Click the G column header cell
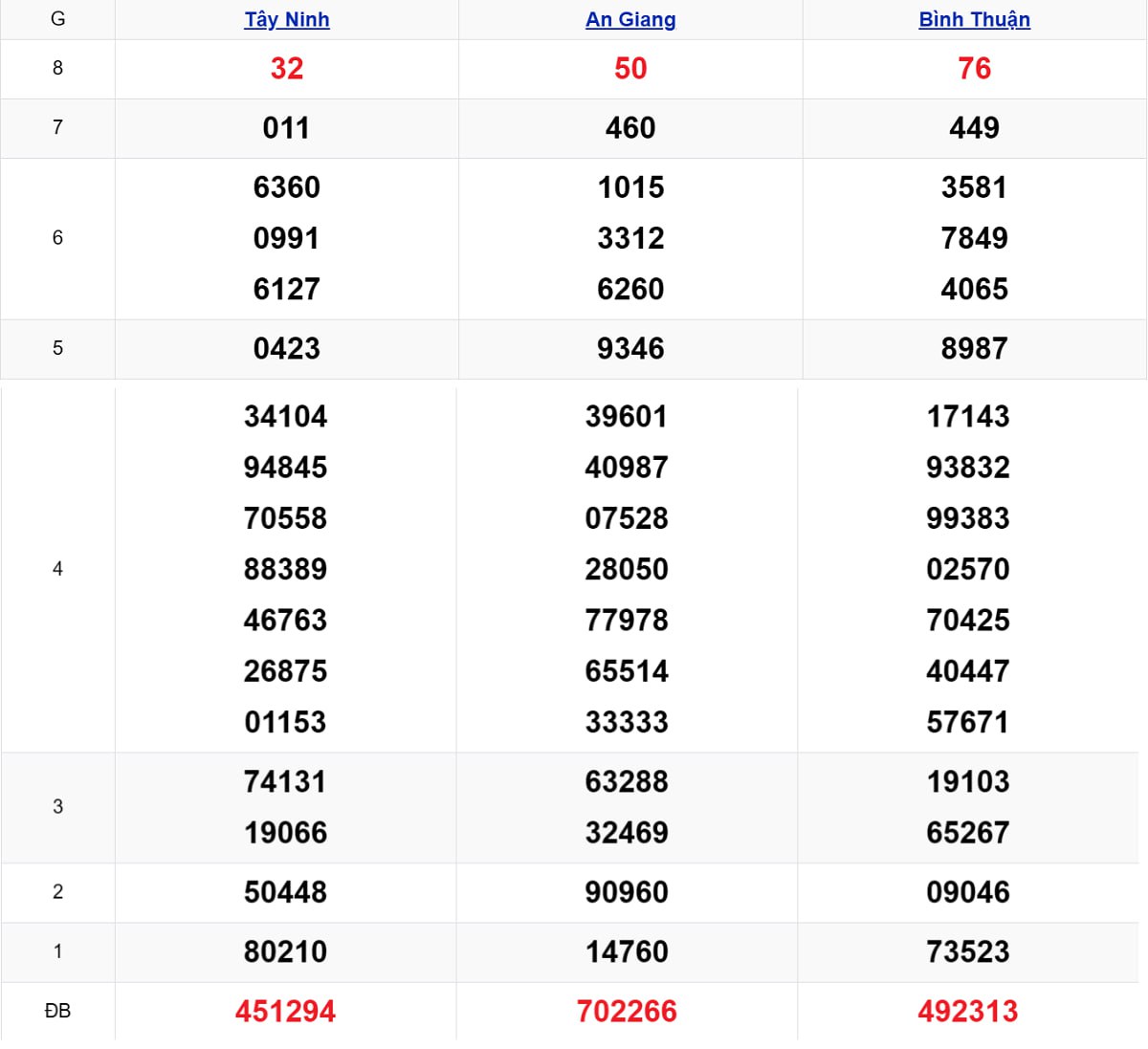Viewport: 1148px width, 1049px height. 57,19
